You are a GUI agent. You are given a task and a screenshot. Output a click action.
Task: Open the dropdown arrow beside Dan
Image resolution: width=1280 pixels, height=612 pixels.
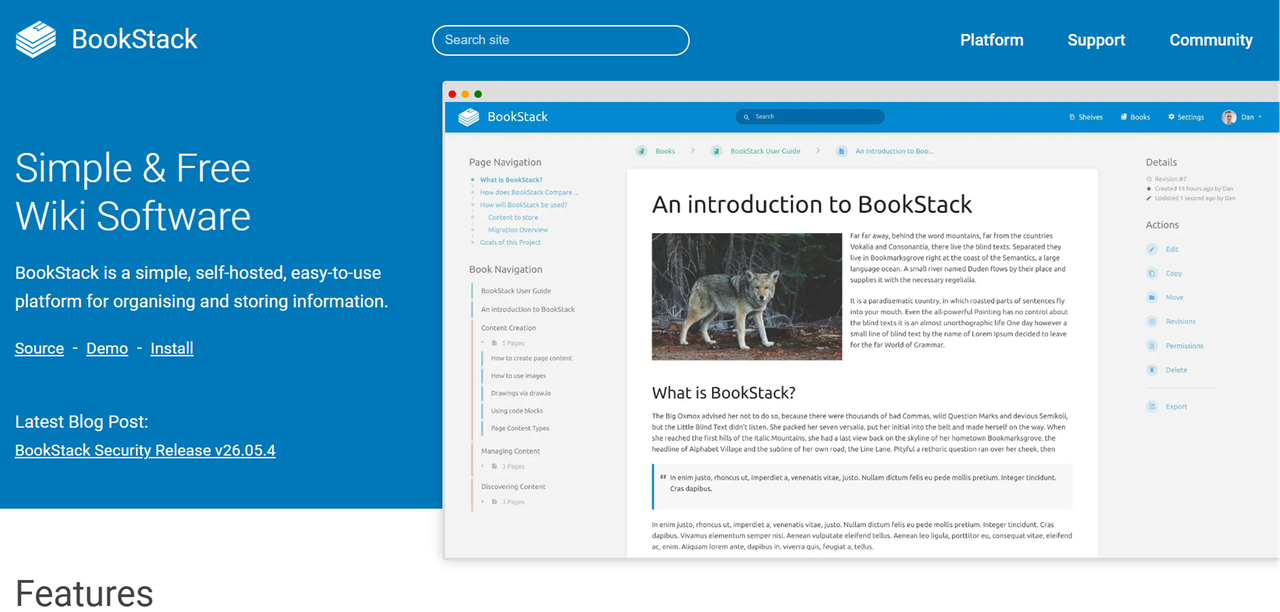pos(1260,117)
